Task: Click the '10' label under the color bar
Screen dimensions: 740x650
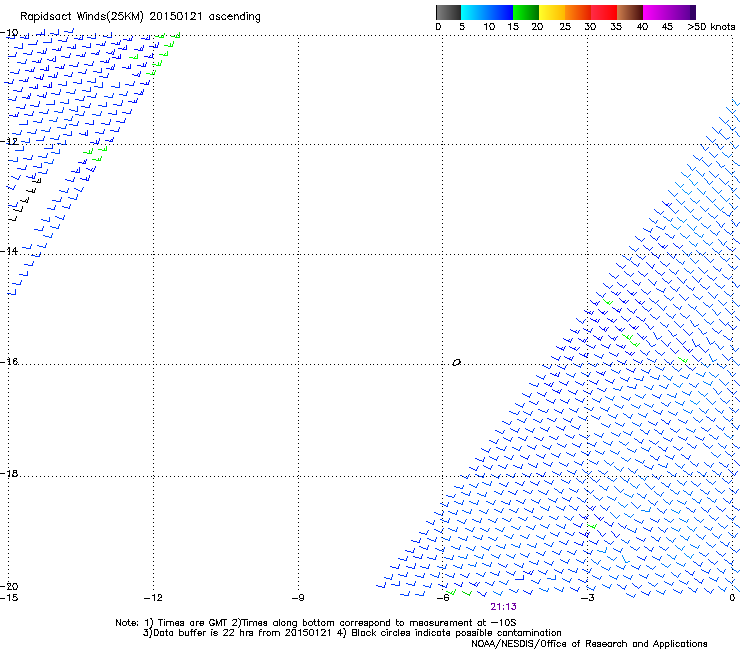Action: tap(489, 27)
